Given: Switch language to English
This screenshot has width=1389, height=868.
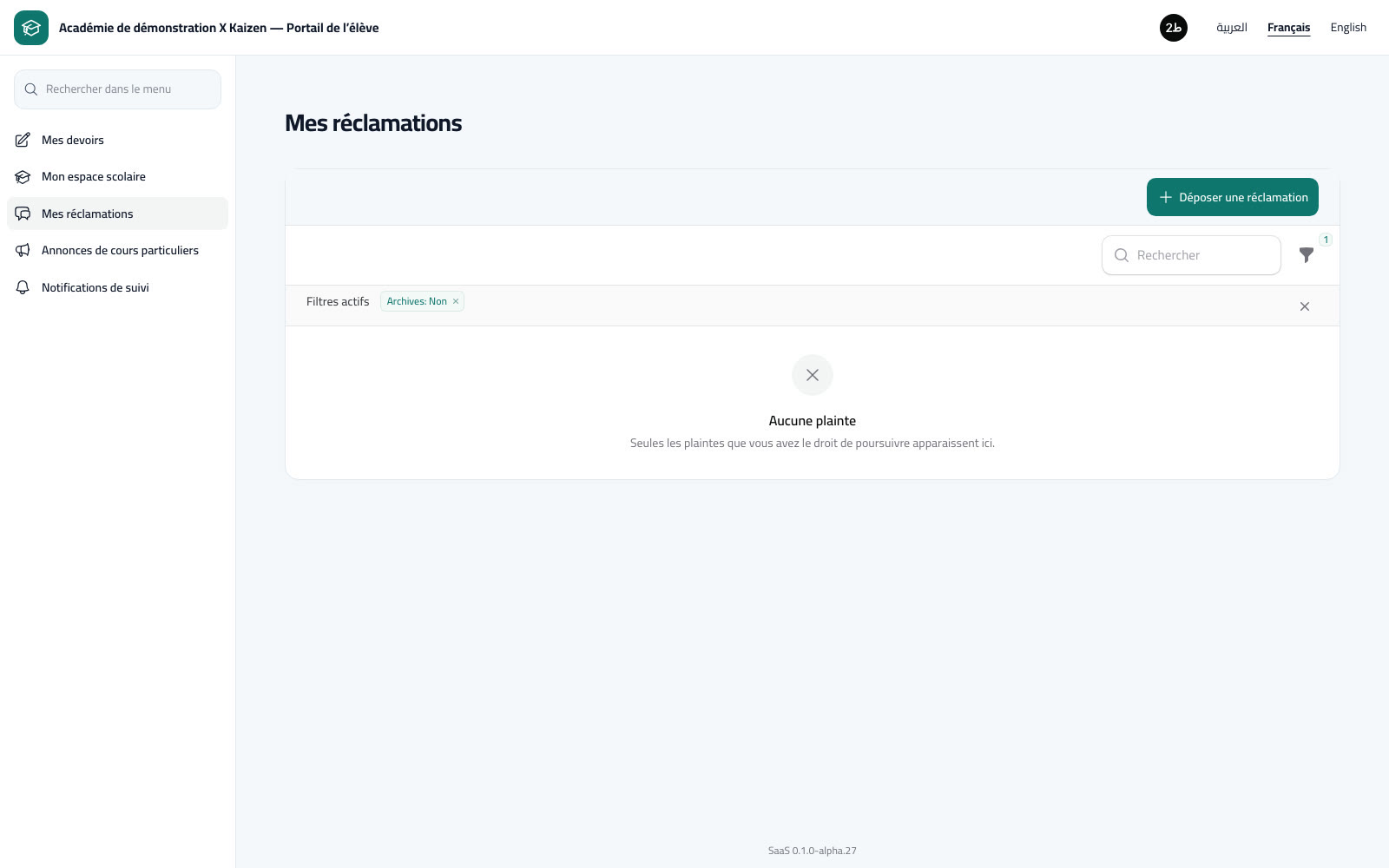Looking at the screenshot, I should tap(1348, 28).
